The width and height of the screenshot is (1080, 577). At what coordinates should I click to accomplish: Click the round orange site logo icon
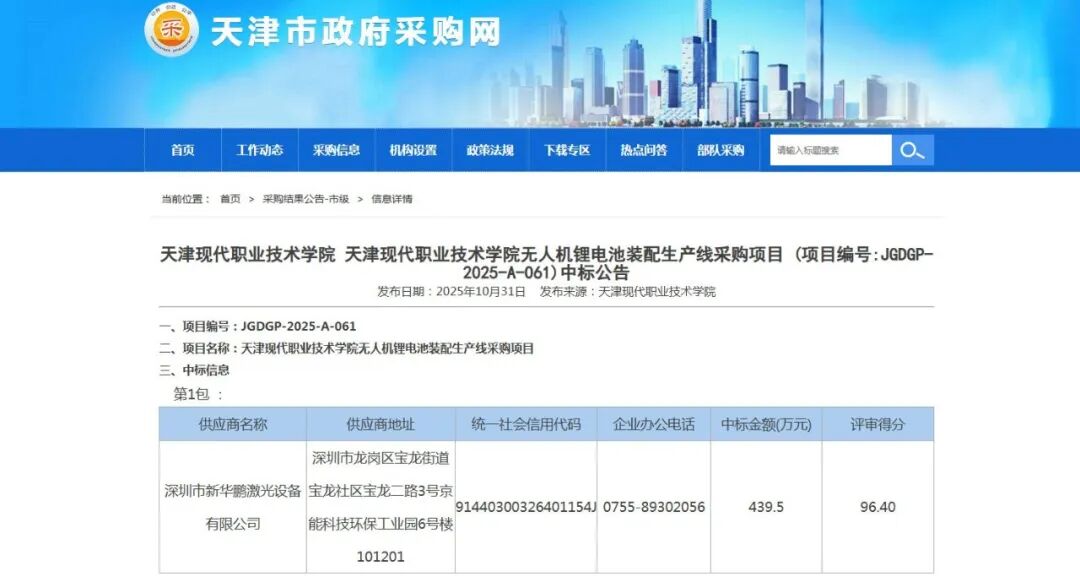click(171, 31)
